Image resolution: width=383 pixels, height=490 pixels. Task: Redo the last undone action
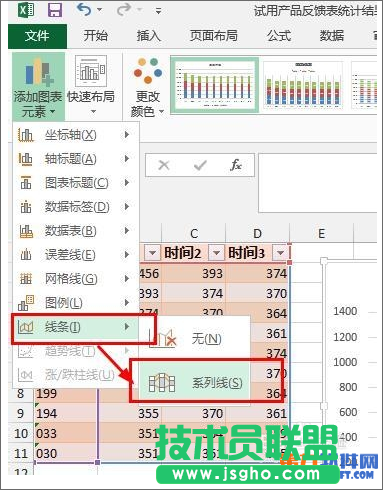coord(124,10)
